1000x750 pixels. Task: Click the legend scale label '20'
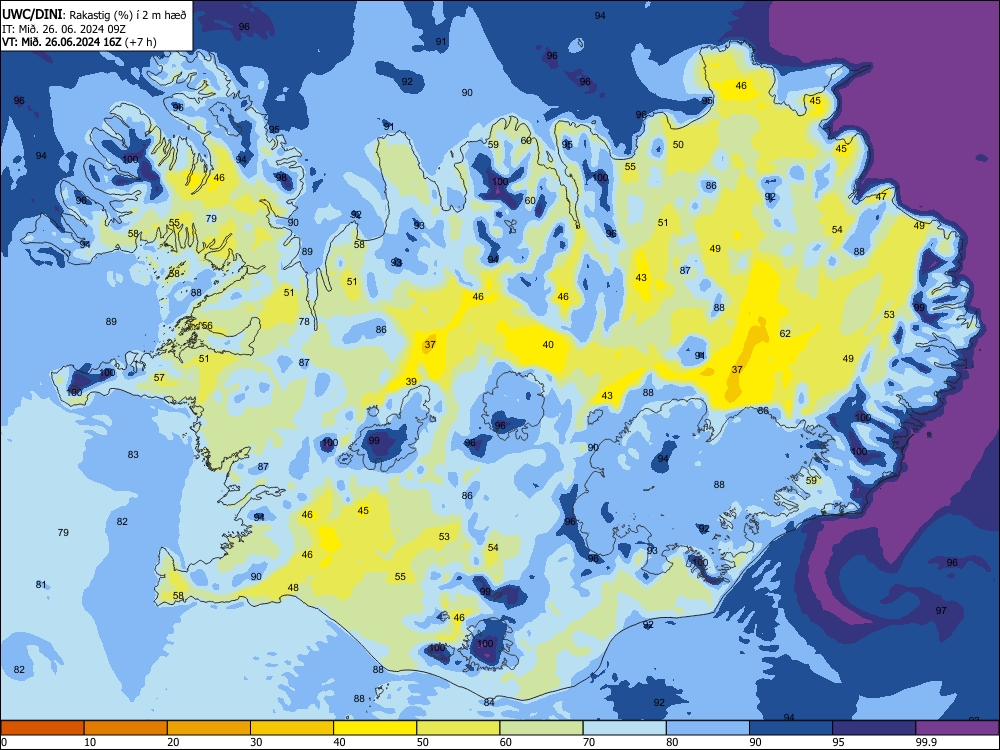click(x=173, y=742)
